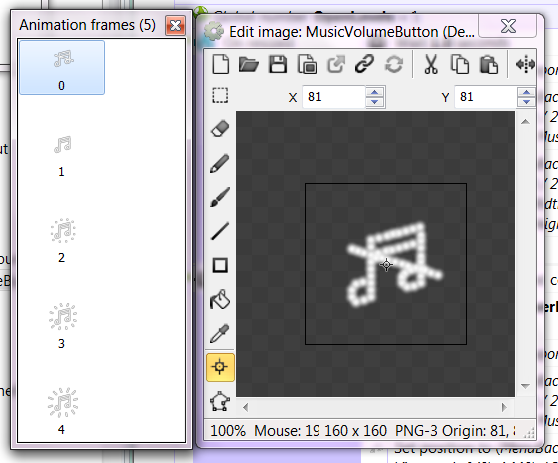Toggle the Set origin and image points tool
The width and height of the screenshot is (558, 463).
coord(220,367)
